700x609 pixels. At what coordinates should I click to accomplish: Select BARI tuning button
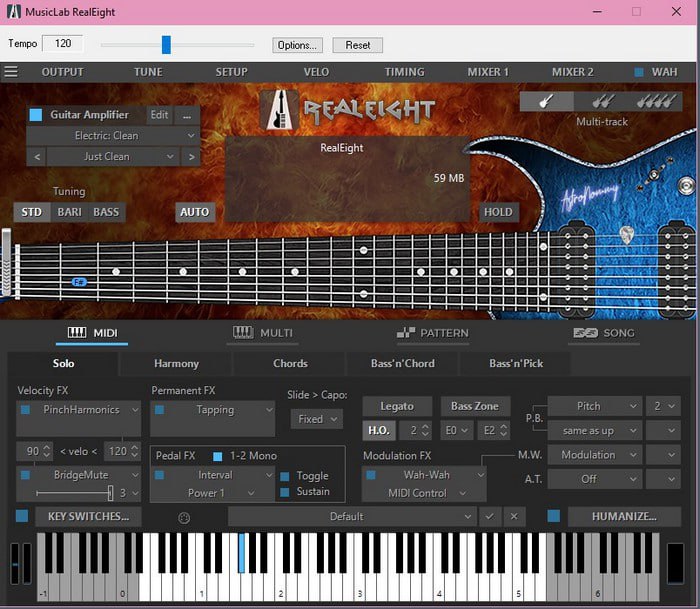70,212
